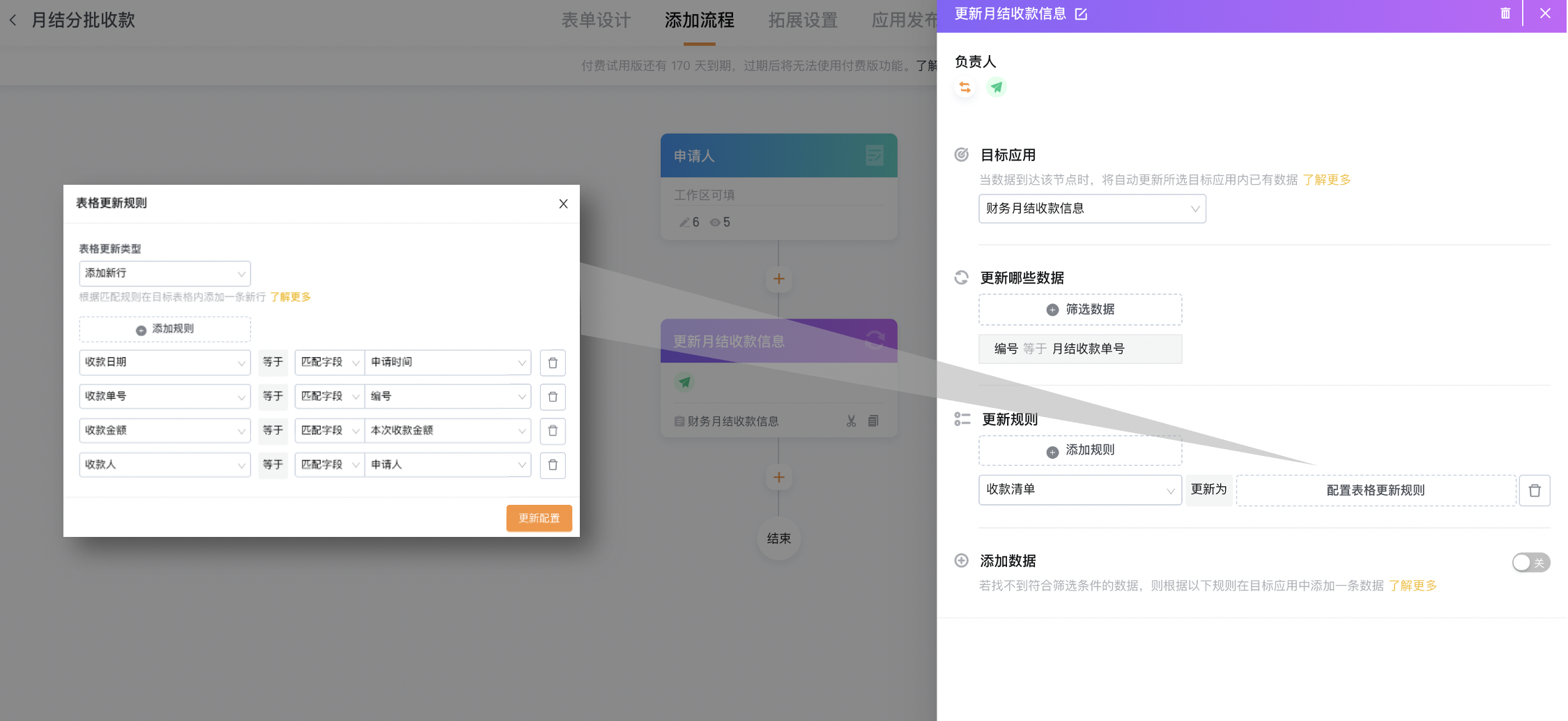The height and width of the screenshot is (721, 1568).
Task: Click the 更新为 label
Action: (1208, 489)
